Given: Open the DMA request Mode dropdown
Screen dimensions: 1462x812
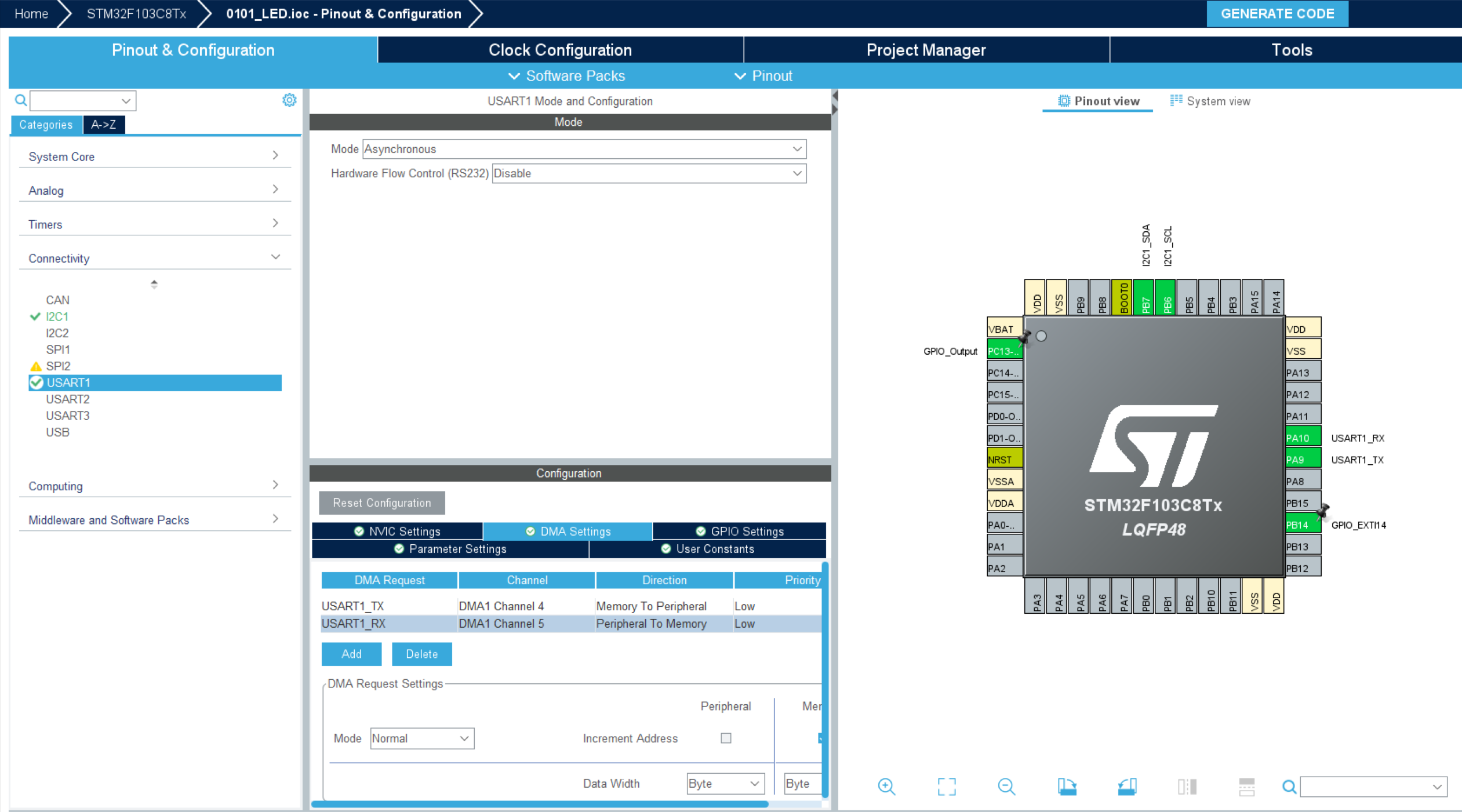Looking at the screenshot, I should (x=422, y=738).
